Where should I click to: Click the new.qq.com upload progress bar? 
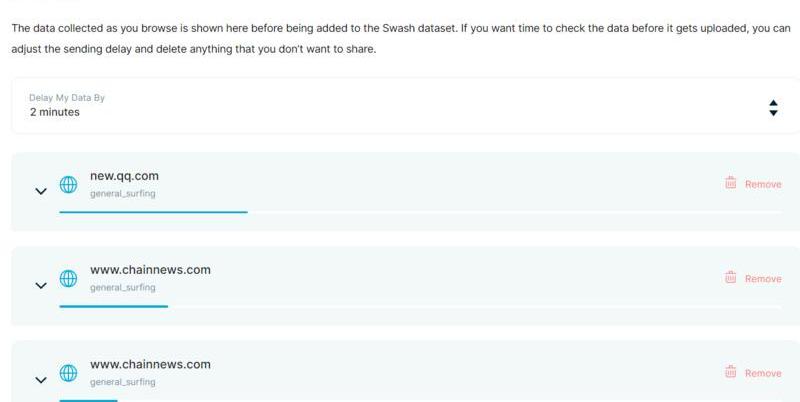[153, 212]
